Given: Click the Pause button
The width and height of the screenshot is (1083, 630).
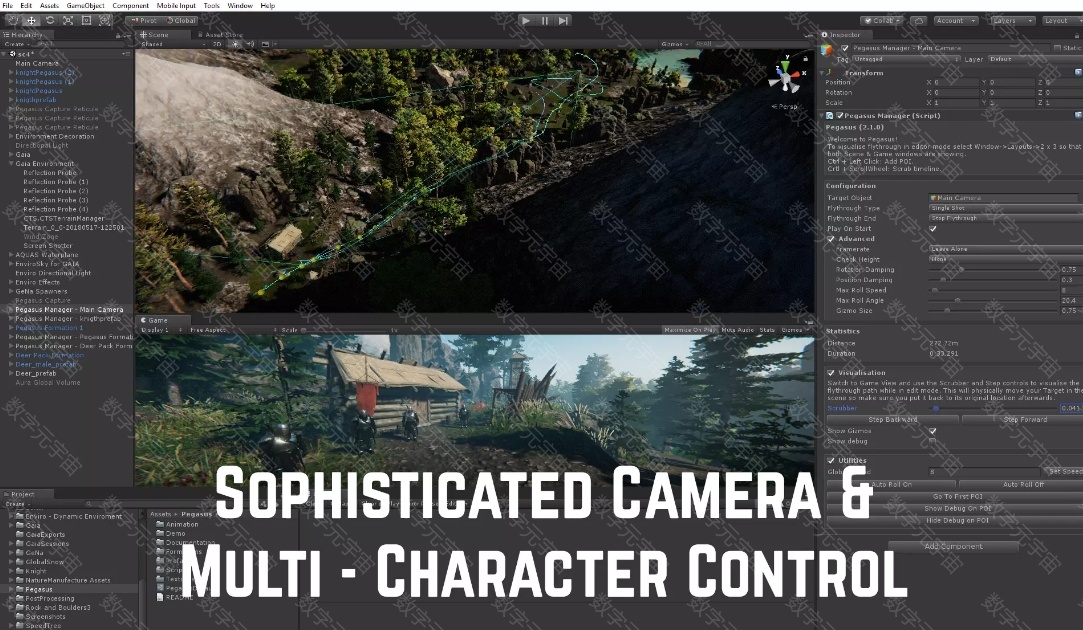Looking at the screenshot, I should click(545, 20).
